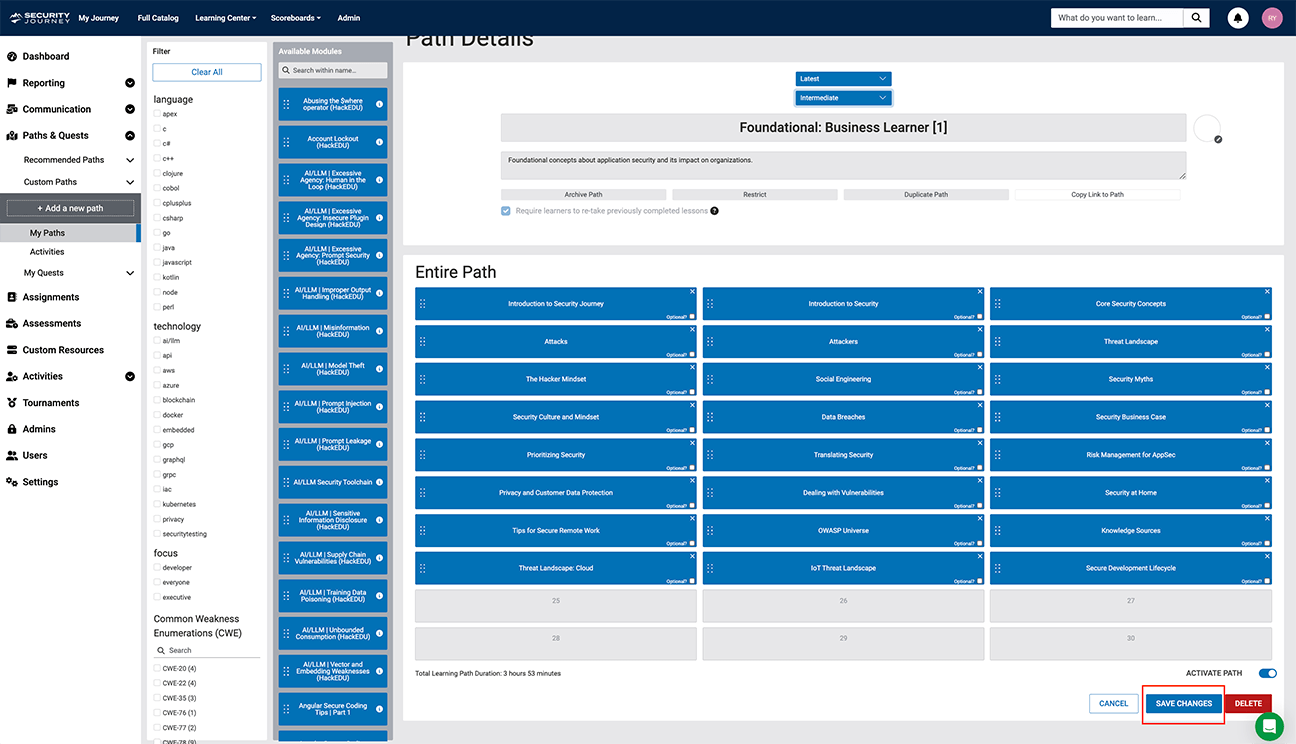Check the java language filter
1296x744 pixels.
(156, 248)
